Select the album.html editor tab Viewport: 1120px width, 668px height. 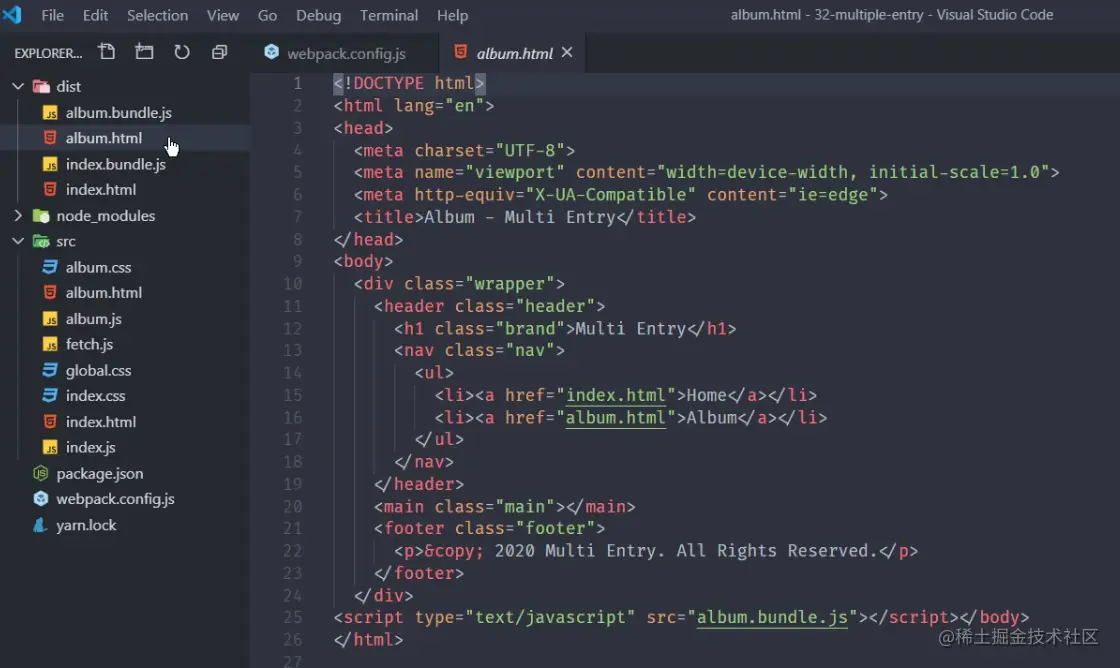point(514,53)
